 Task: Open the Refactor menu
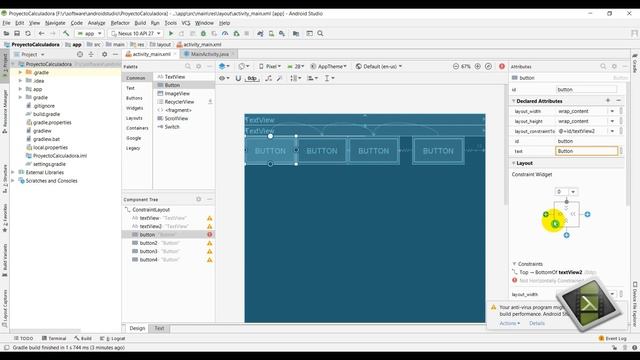coord(120,23)
